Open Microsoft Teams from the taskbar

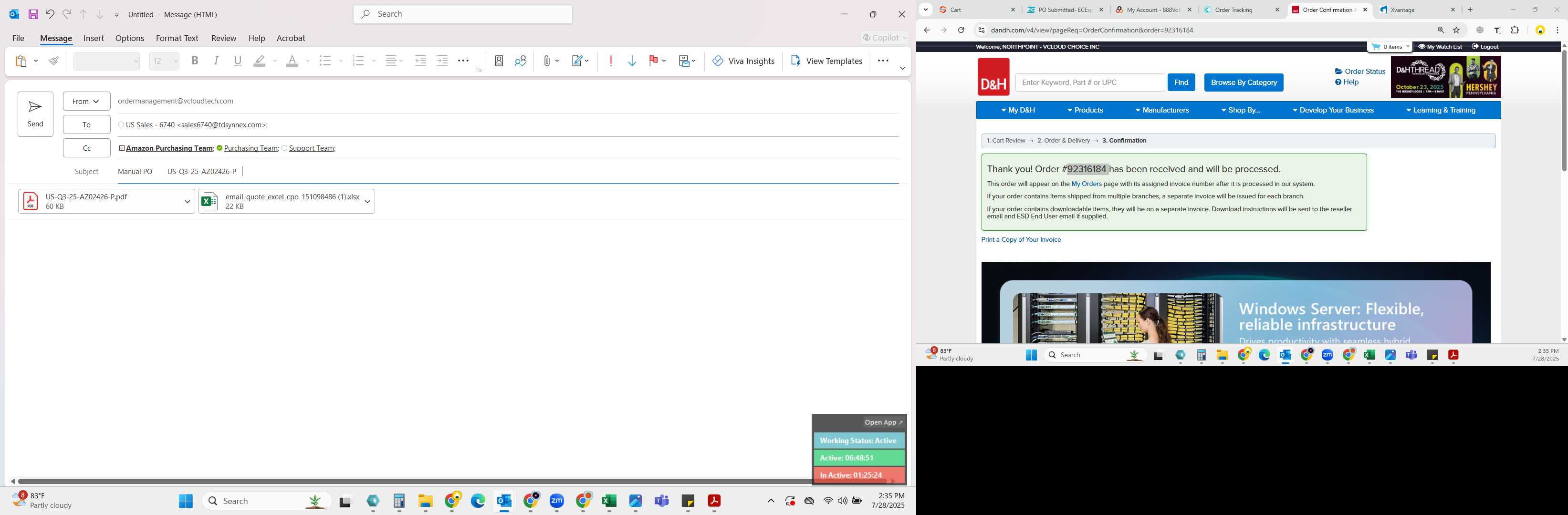[x=662, y=500]
